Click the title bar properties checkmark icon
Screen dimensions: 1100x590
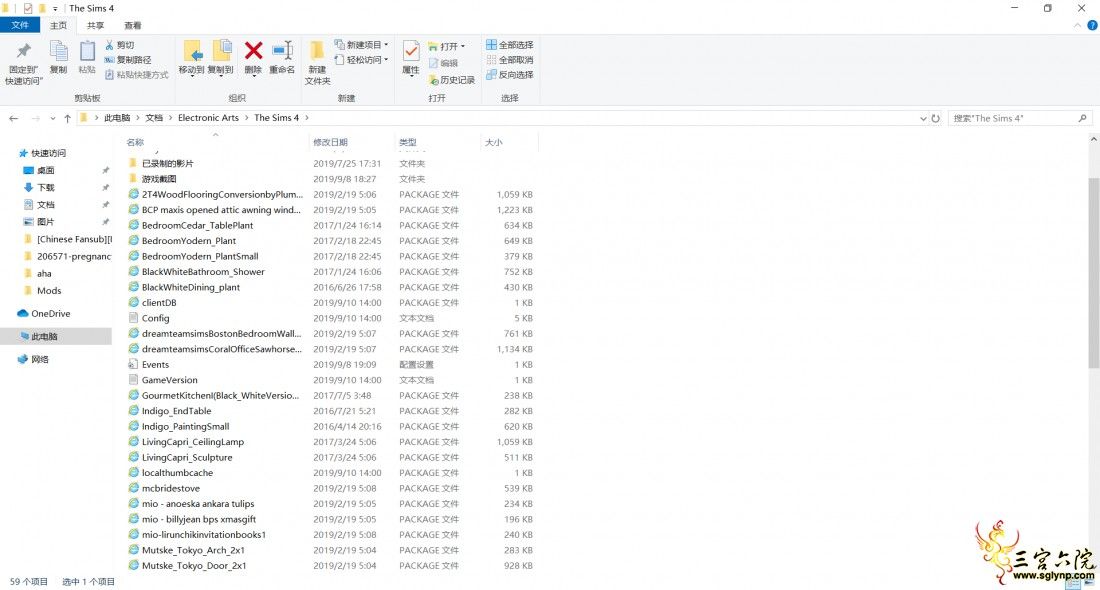(28, 8)
